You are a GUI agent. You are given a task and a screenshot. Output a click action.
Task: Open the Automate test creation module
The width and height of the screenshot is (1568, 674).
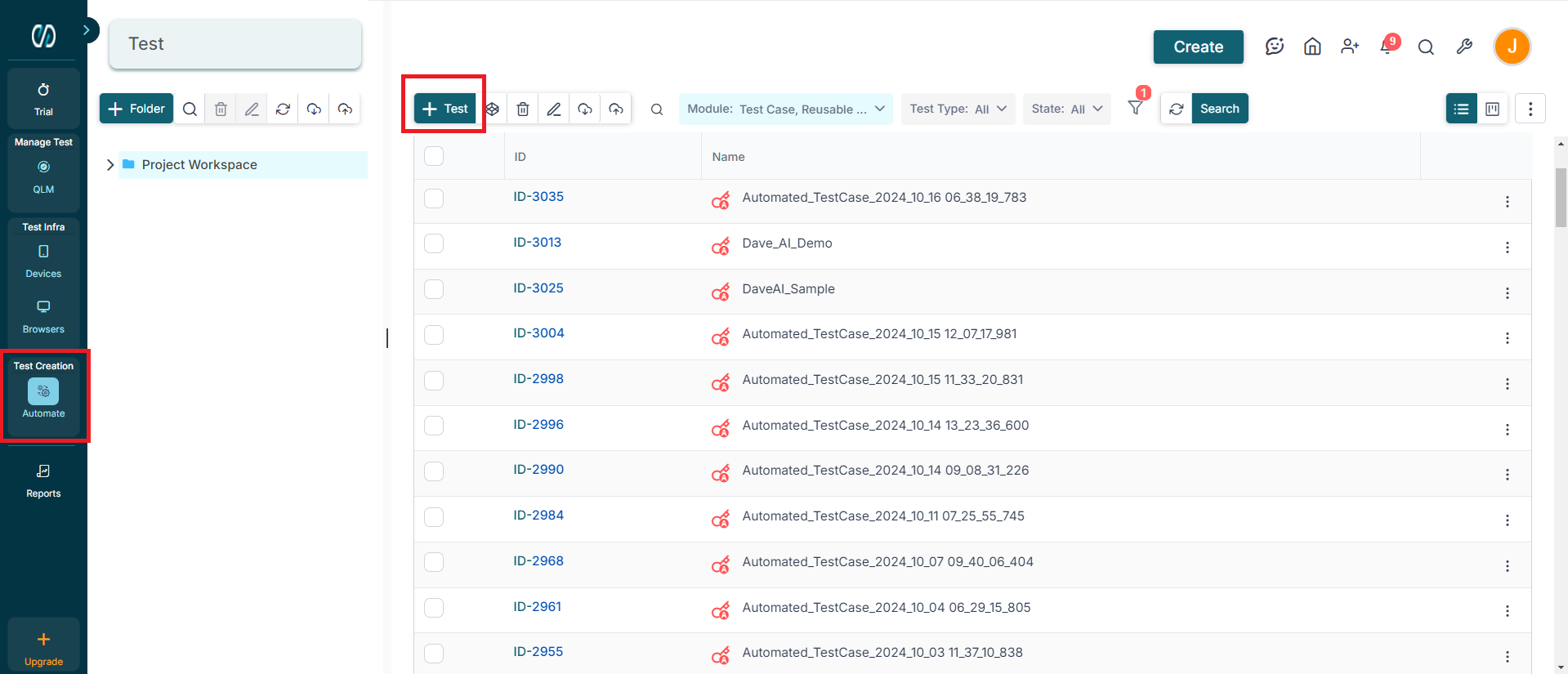point(43,399)
